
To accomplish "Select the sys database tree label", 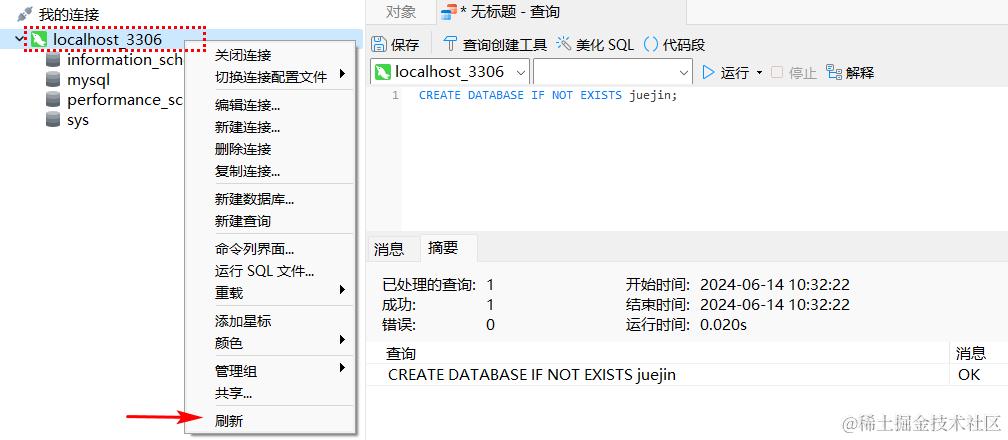I will (x=78, y=120).
